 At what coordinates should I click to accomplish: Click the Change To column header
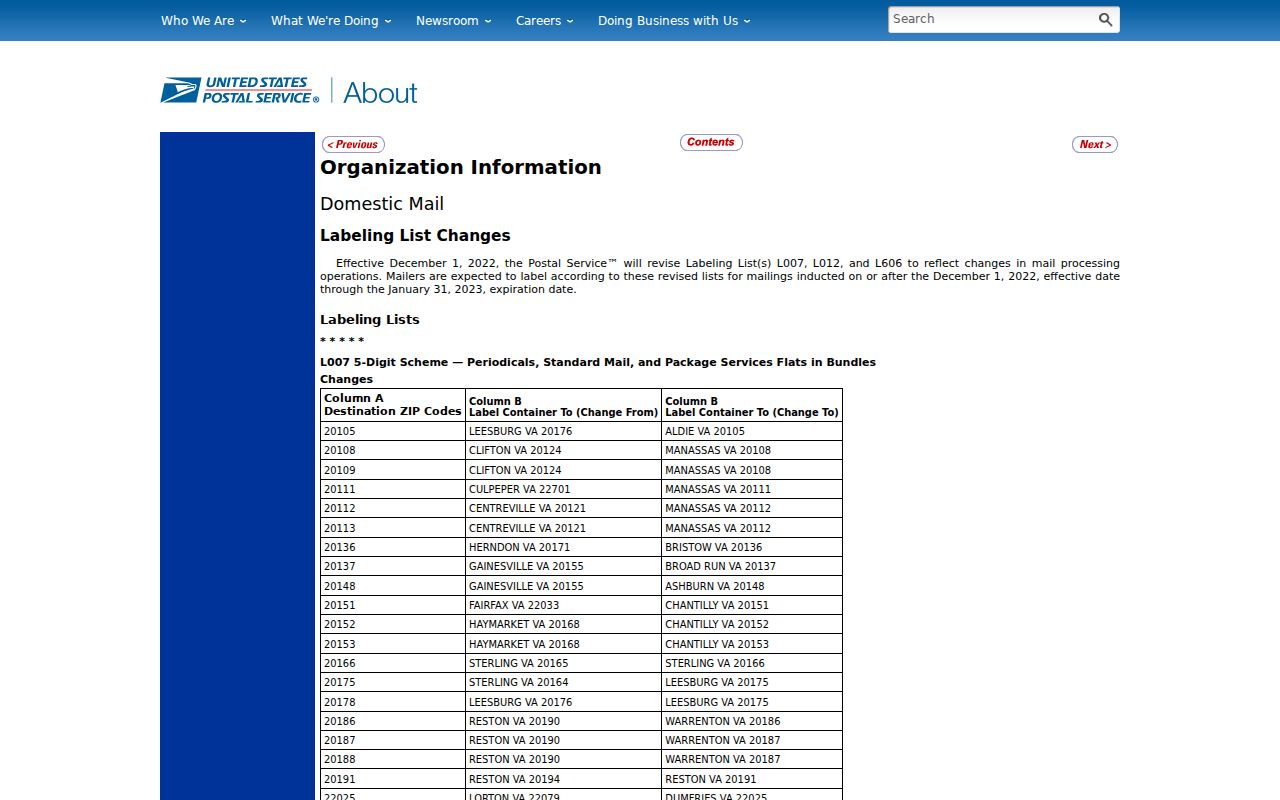[752, 405]
